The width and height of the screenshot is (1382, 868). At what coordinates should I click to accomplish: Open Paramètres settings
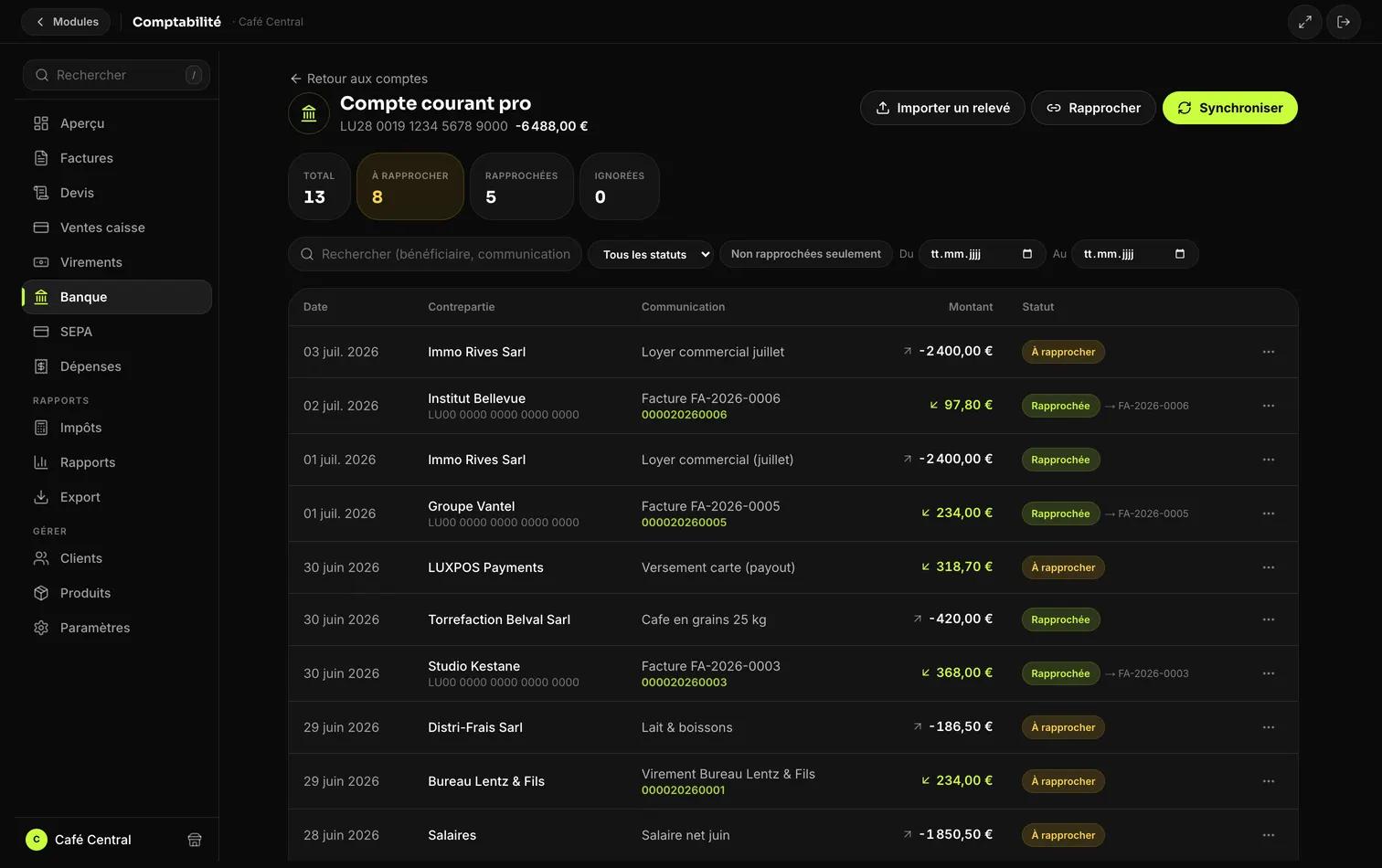point(117,628)
